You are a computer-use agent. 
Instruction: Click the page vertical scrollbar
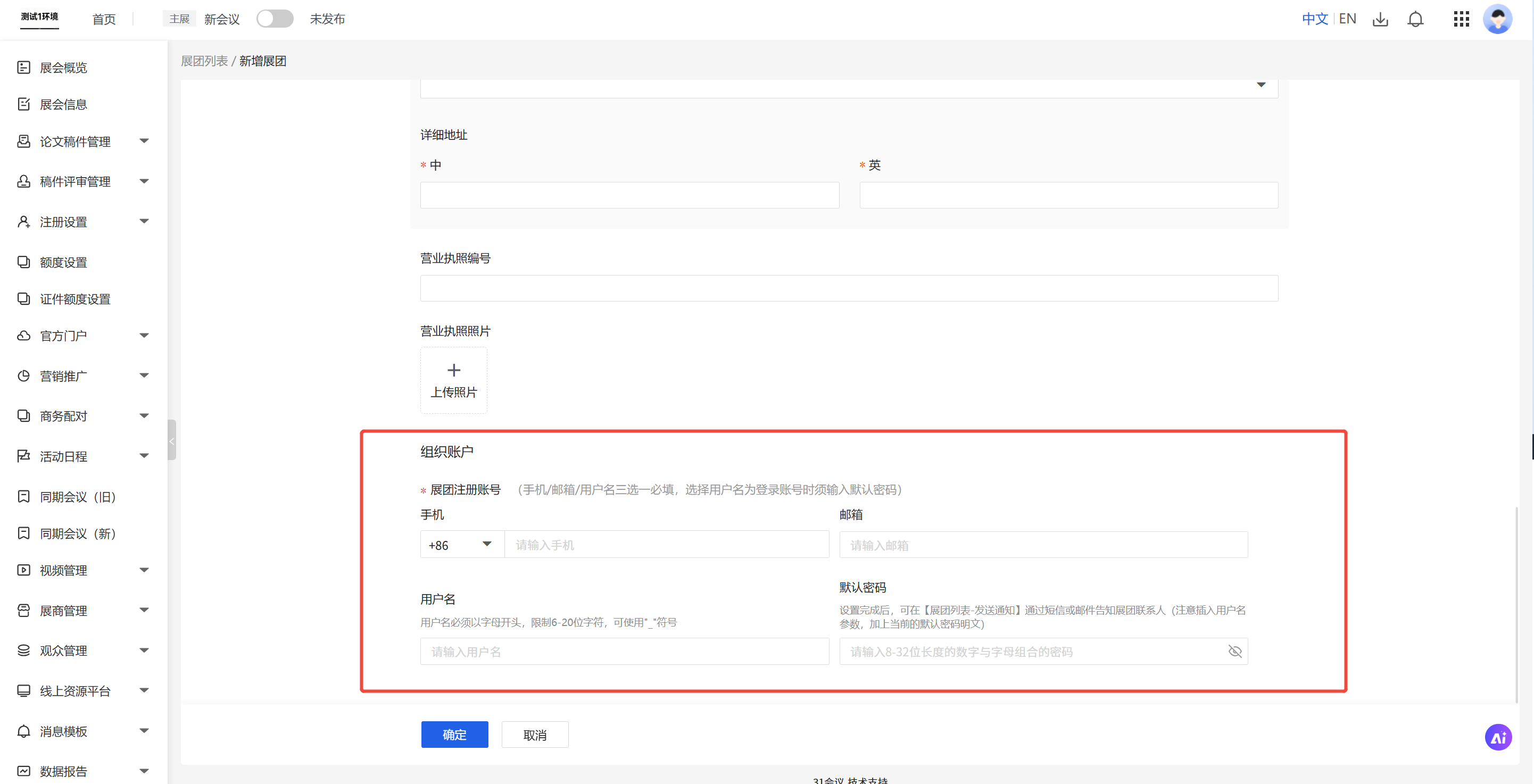[1516, 604]
